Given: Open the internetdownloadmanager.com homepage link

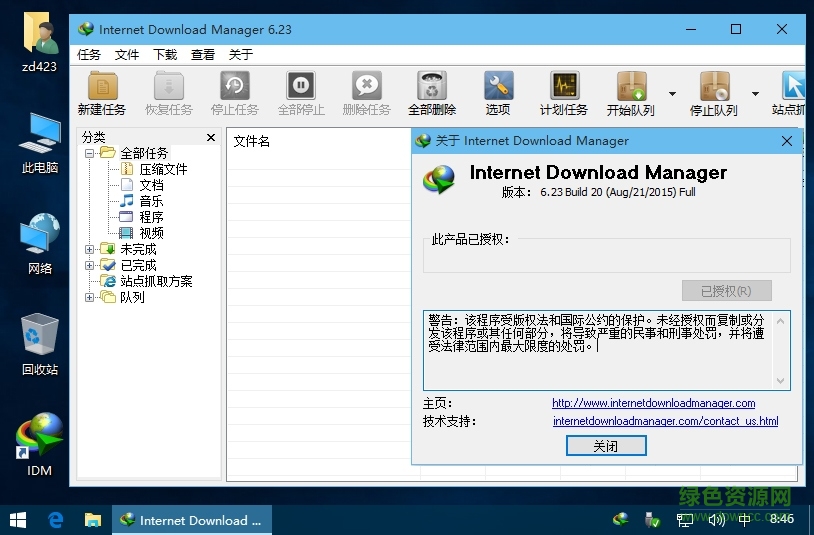Looking at the screenshot, I should click(653, 403).
